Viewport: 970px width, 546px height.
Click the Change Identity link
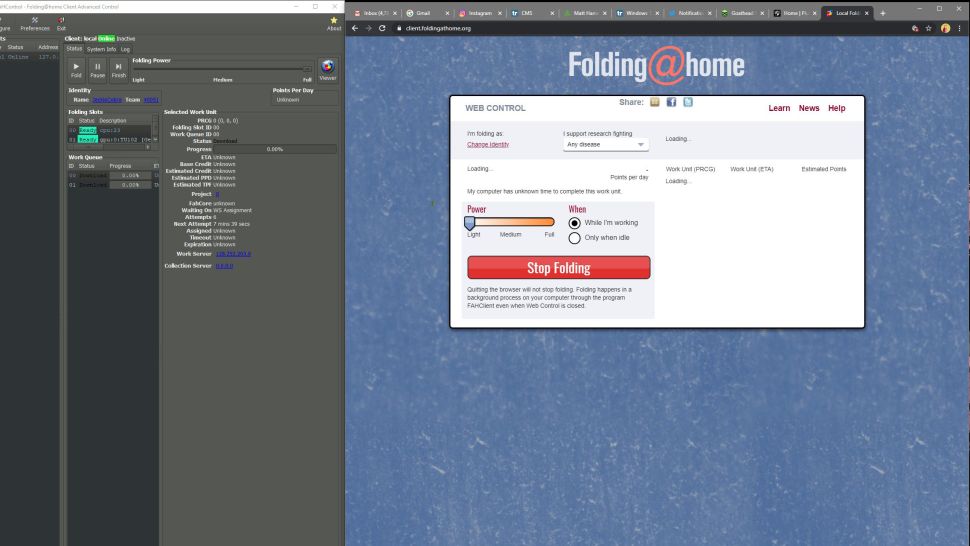pyautogui.click(x=488, y=145)
